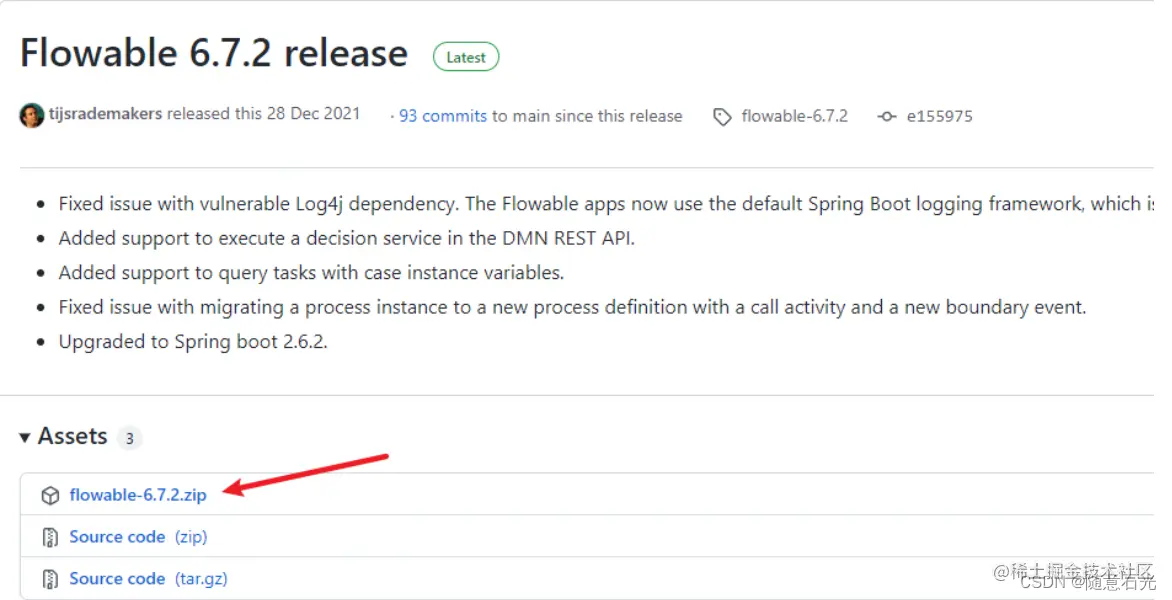Viewport: 1172px width, 600px height.
Task: Click the commit icon before e155975
Action: pyautogui.click(x=887, y=116)
